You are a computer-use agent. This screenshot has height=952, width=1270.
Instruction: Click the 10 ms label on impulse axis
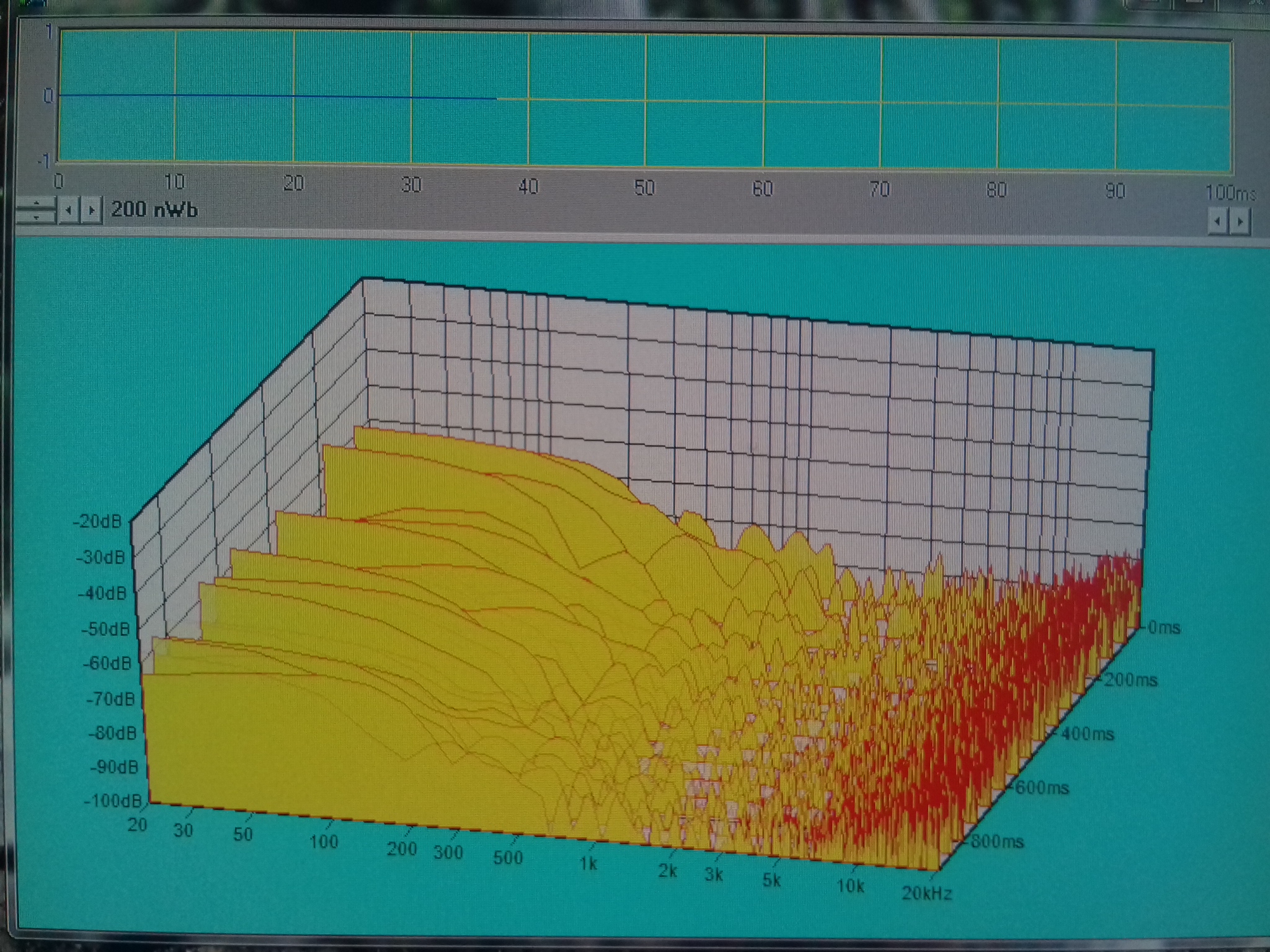(x=174, y=182)
